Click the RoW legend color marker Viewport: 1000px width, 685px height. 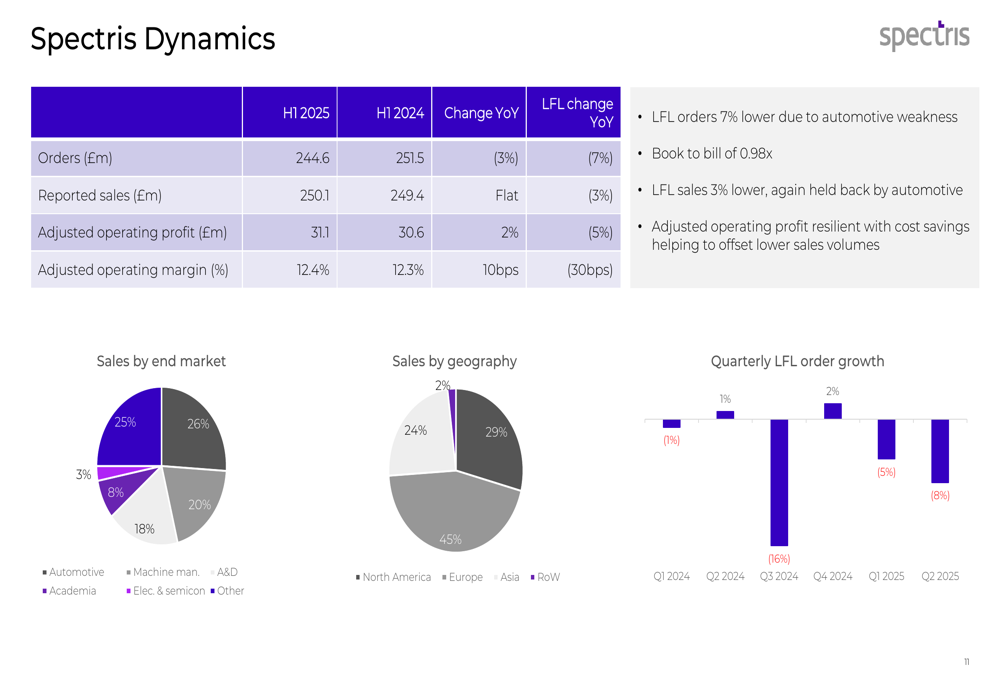coord(533,577)
